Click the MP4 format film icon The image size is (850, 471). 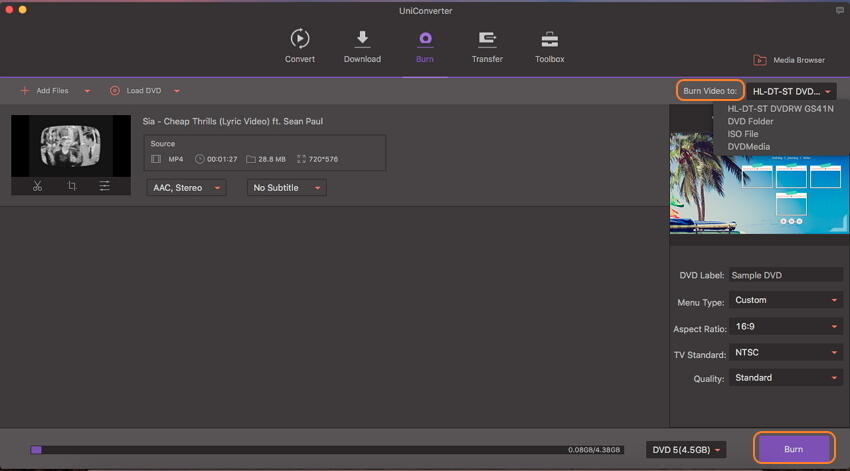[x=156, y=159]
